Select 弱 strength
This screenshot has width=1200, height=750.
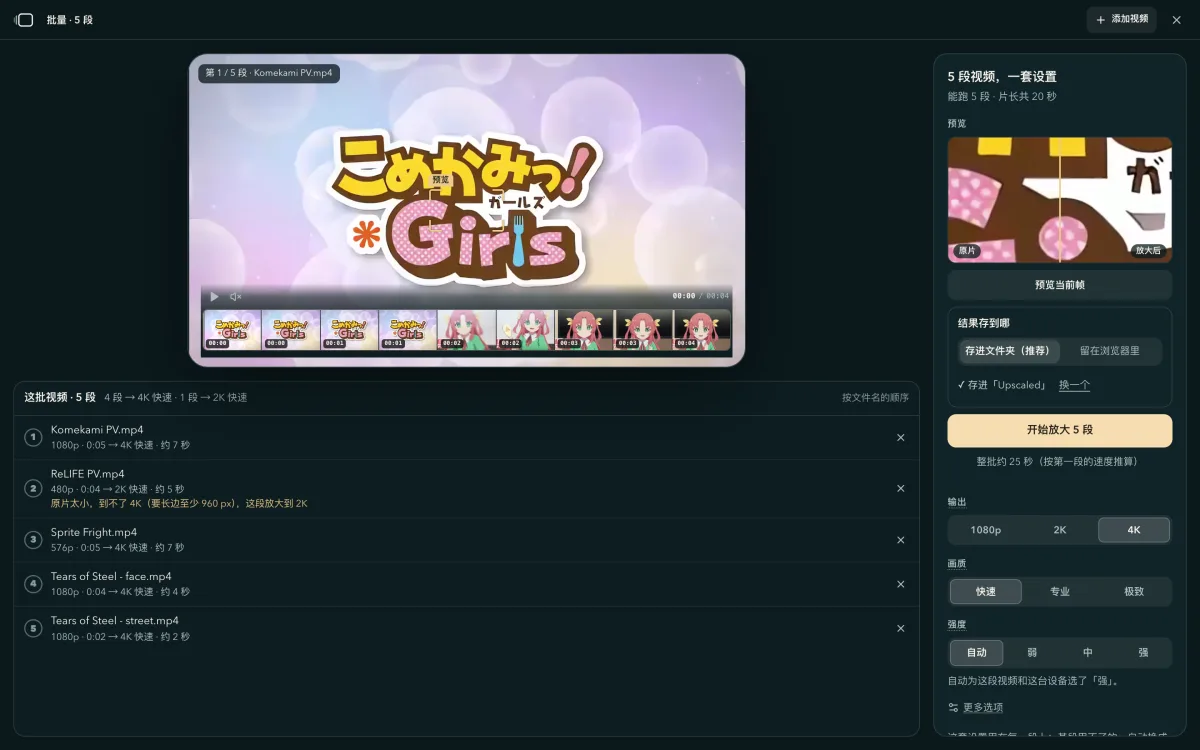pos(1032,653)
